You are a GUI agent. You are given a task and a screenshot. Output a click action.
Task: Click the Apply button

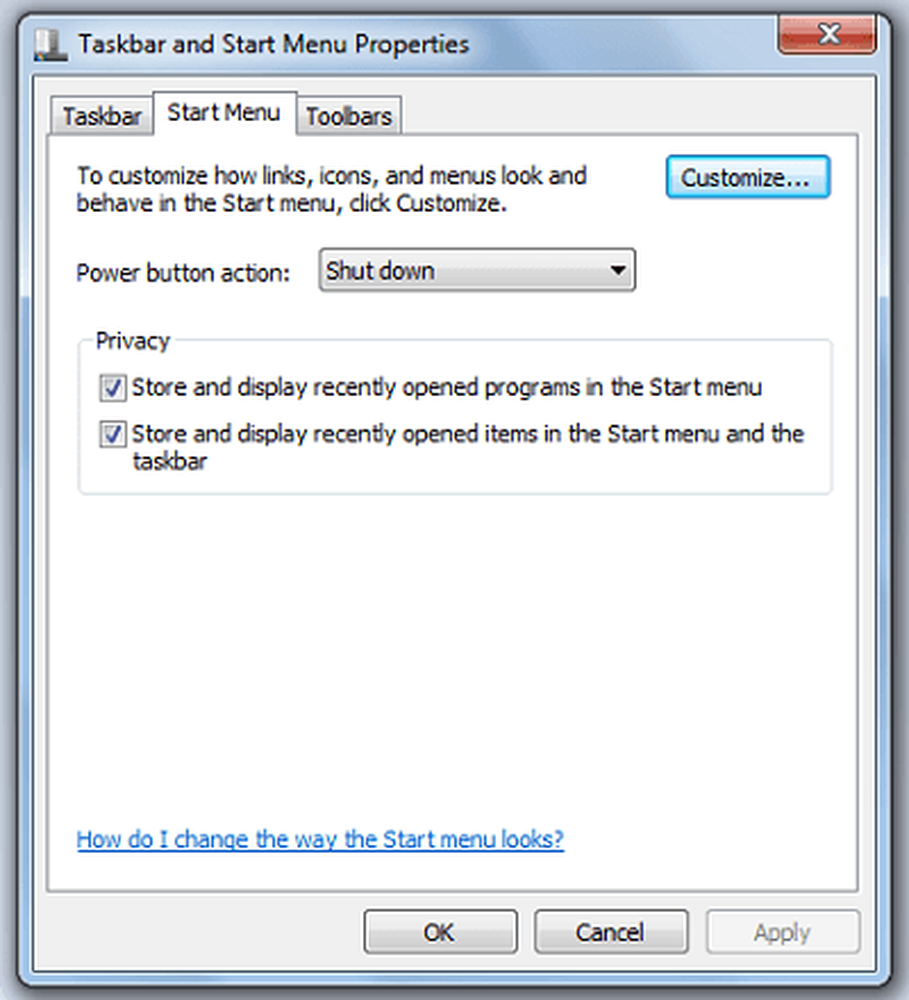point(783,932)
